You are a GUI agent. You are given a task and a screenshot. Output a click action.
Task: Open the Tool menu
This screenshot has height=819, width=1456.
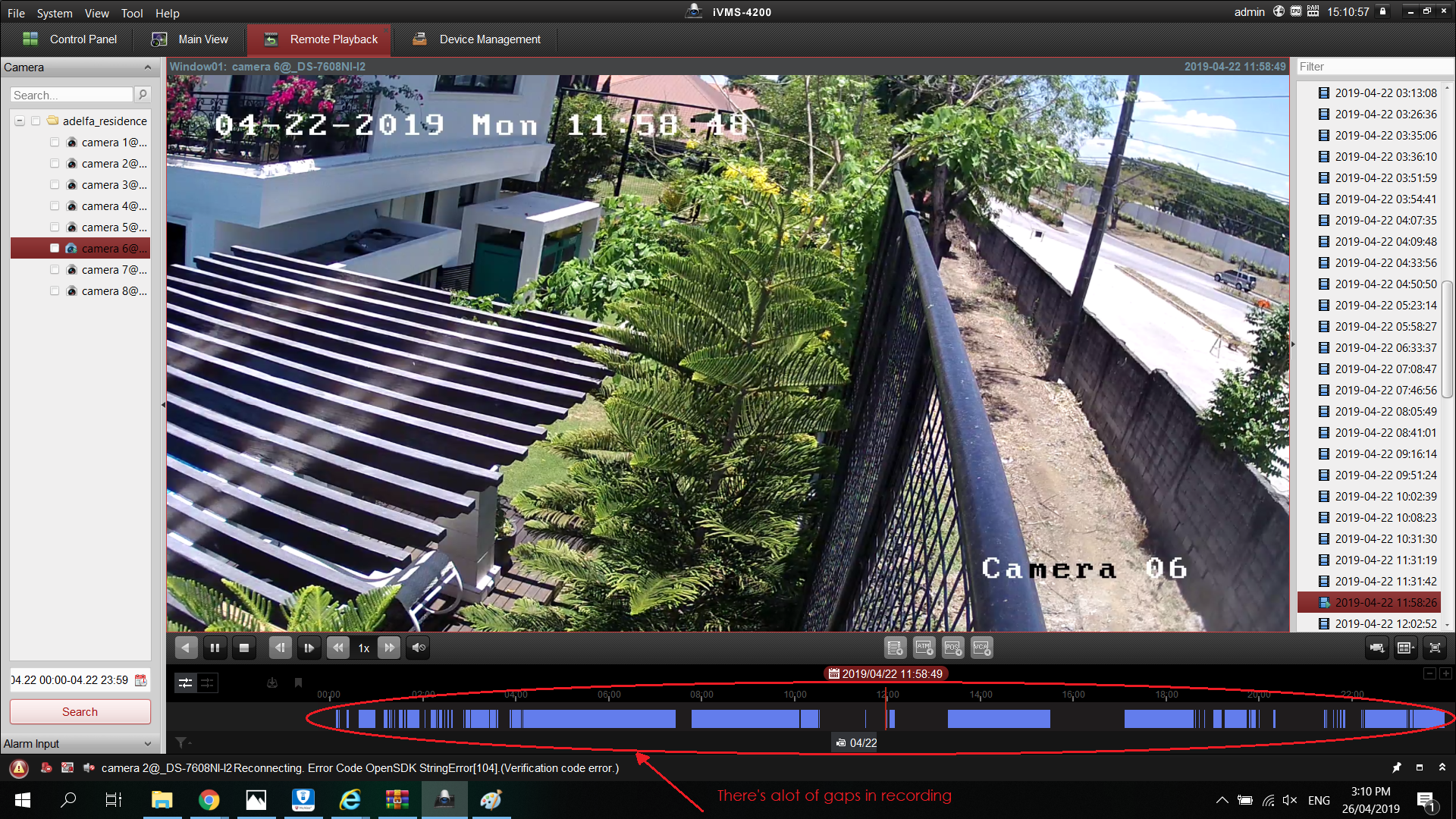131,13
